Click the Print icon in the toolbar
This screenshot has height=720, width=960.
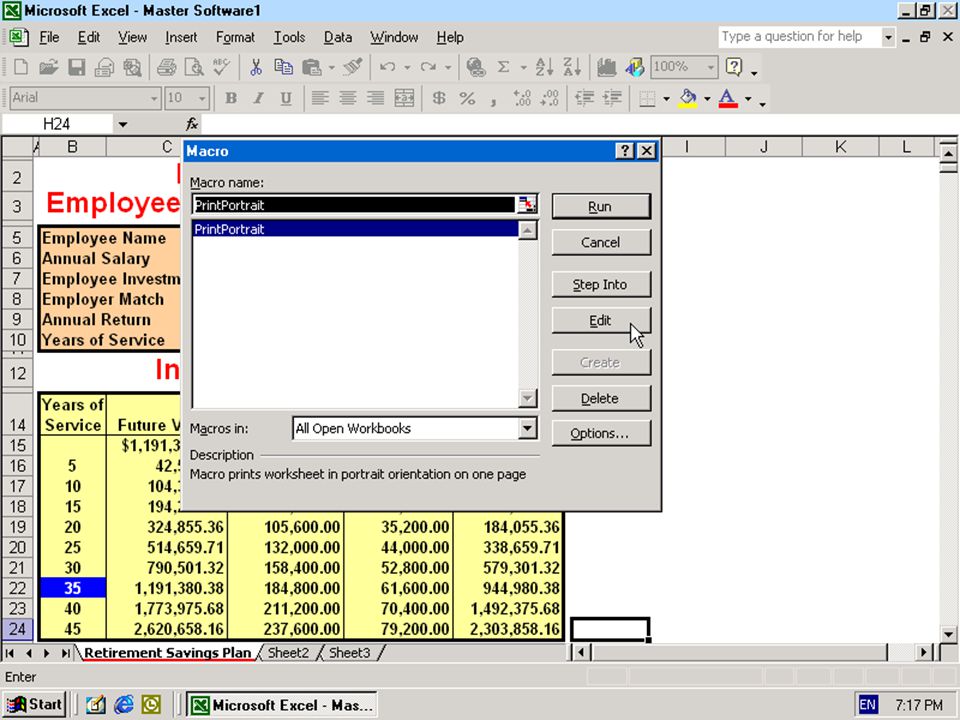pyautogui.click(x=166, y=67)
